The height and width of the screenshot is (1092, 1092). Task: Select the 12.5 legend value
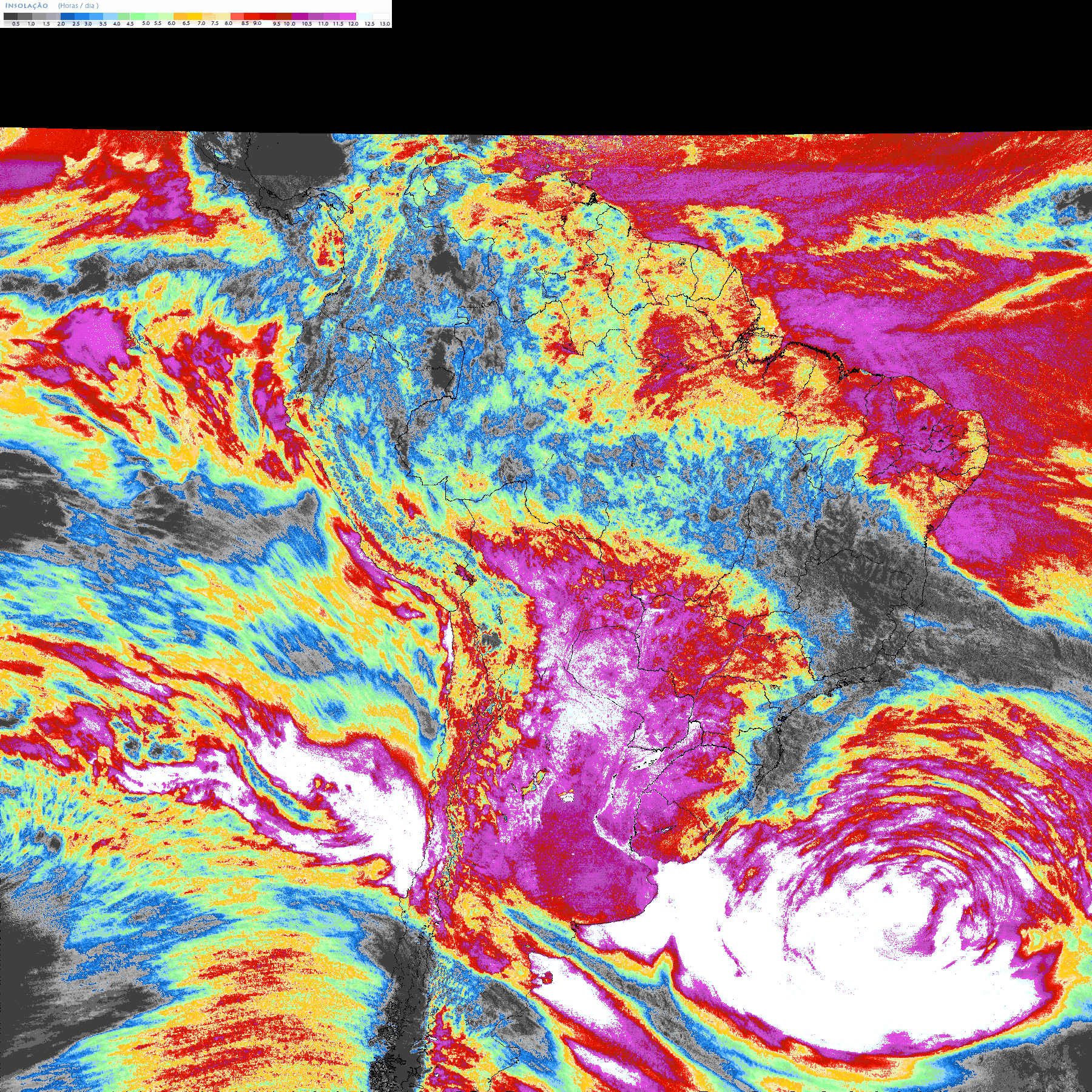[x=369, y=24]
